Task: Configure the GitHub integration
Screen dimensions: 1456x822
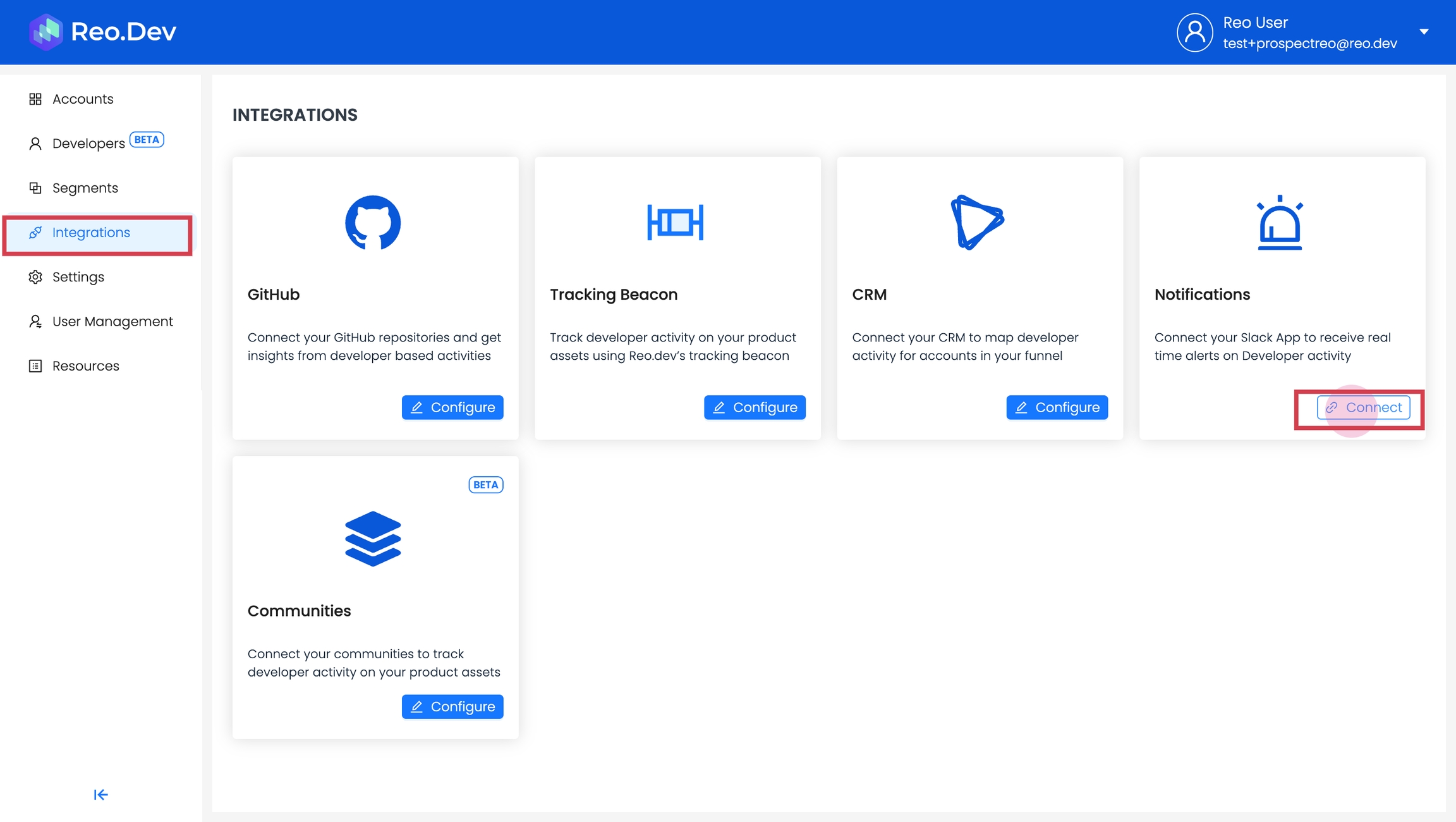Action: (452, 407)
